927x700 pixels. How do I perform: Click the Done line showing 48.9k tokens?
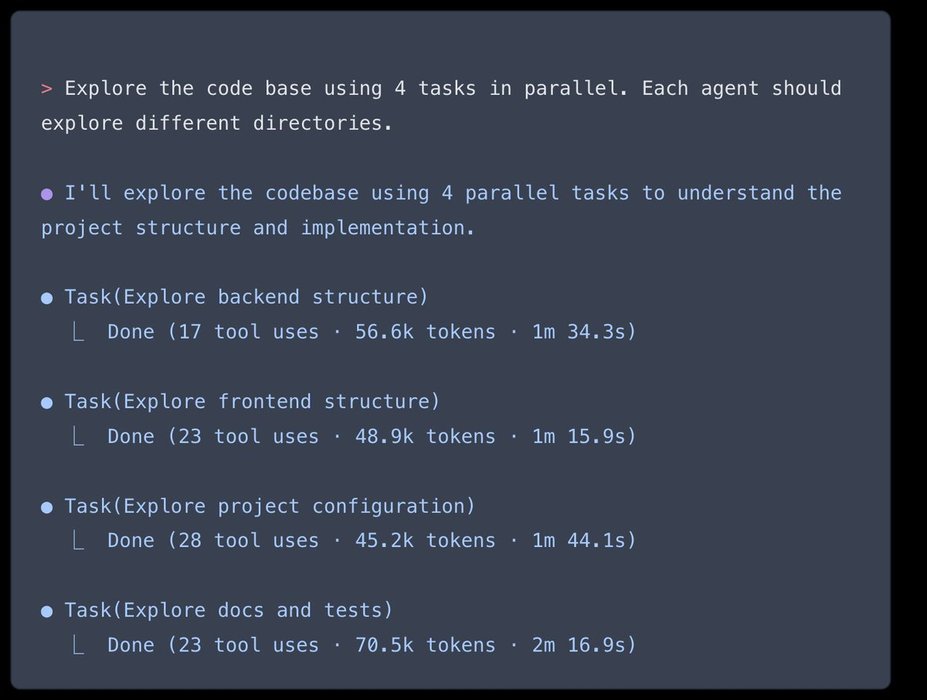coord(371,436)
